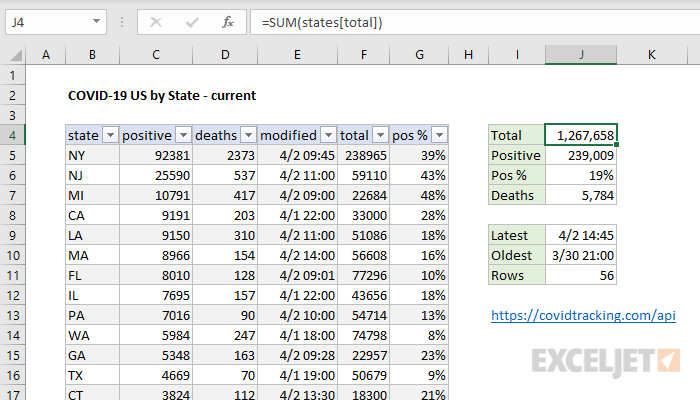Screen dimensions: 700x400
Task: Click the 'Total' label cell in summary
Action: coord(517,135)
